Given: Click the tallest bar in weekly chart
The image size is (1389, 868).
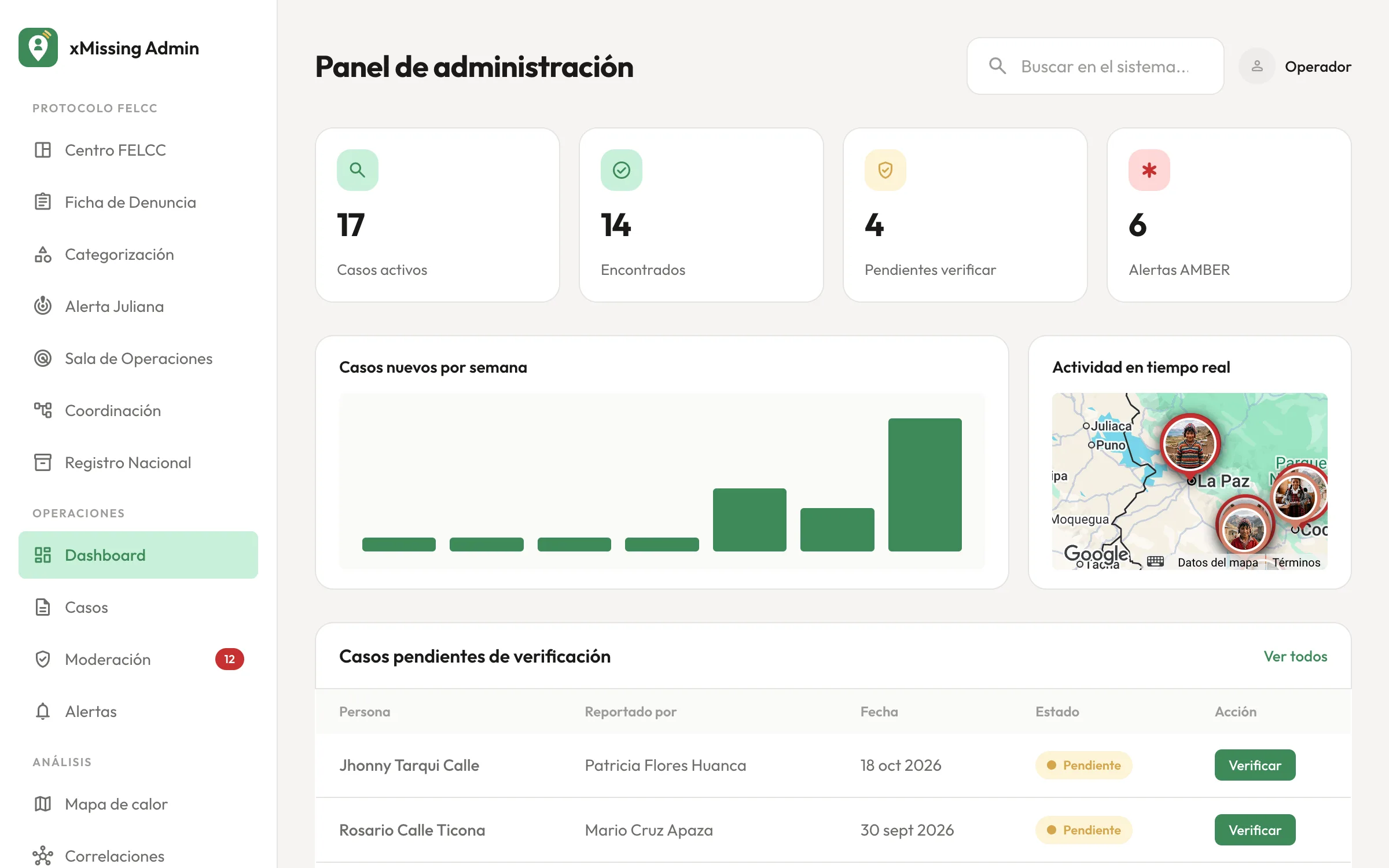Looking at the screenshot, I should point(925,484).
